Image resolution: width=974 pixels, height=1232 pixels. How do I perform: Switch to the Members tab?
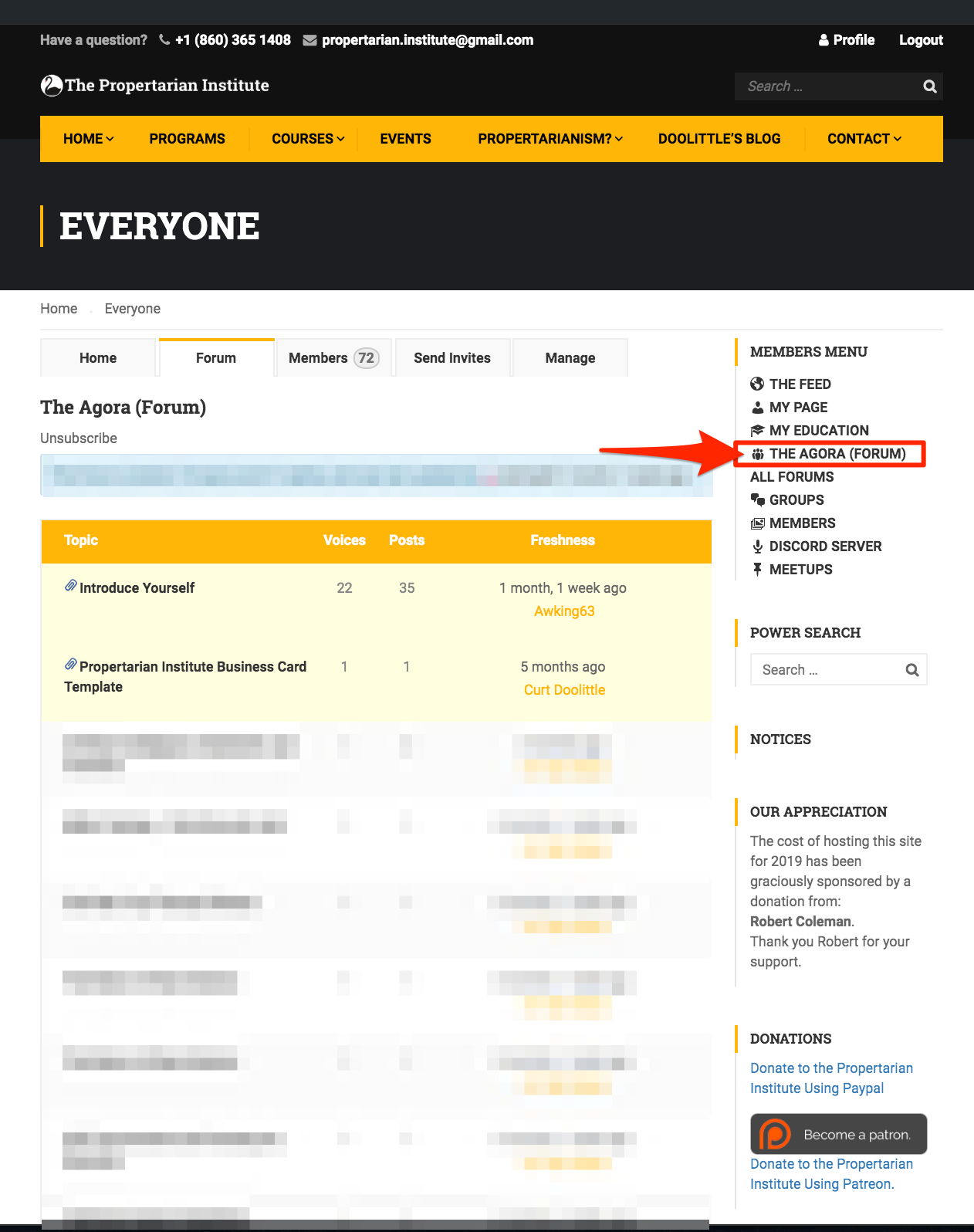pos(333,358)
